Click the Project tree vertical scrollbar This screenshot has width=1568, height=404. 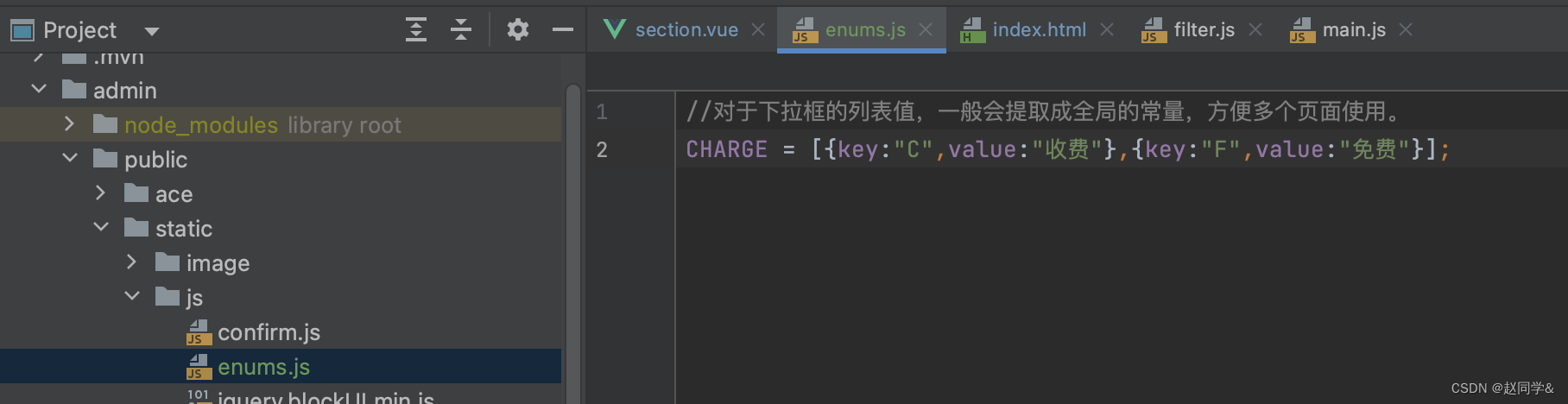(573, 242)
